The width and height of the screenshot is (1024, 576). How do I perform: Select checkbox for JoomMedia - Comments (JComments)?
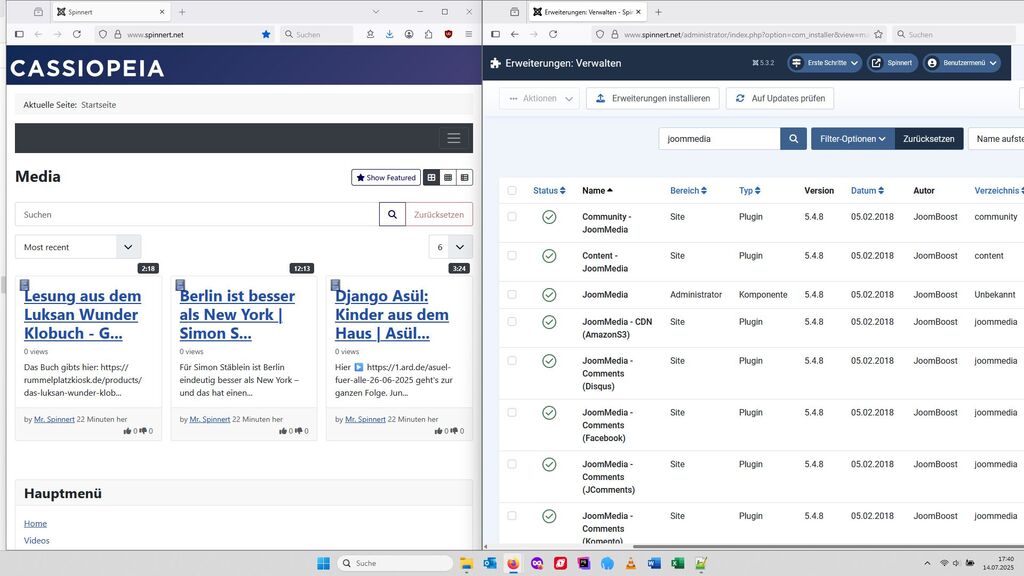click(x=512, y=464)
